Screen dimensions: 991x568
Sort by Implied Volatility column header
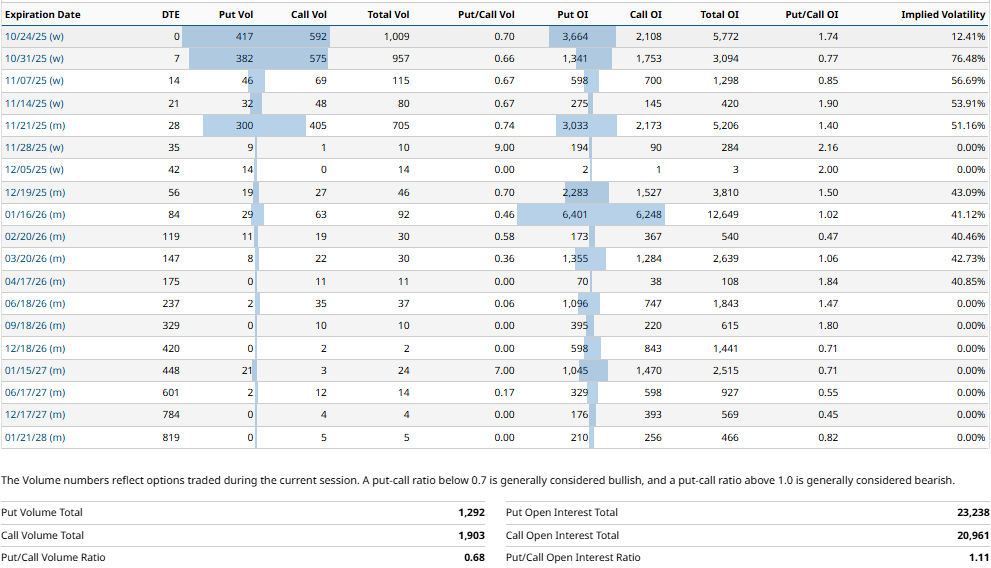click(943, 15)
